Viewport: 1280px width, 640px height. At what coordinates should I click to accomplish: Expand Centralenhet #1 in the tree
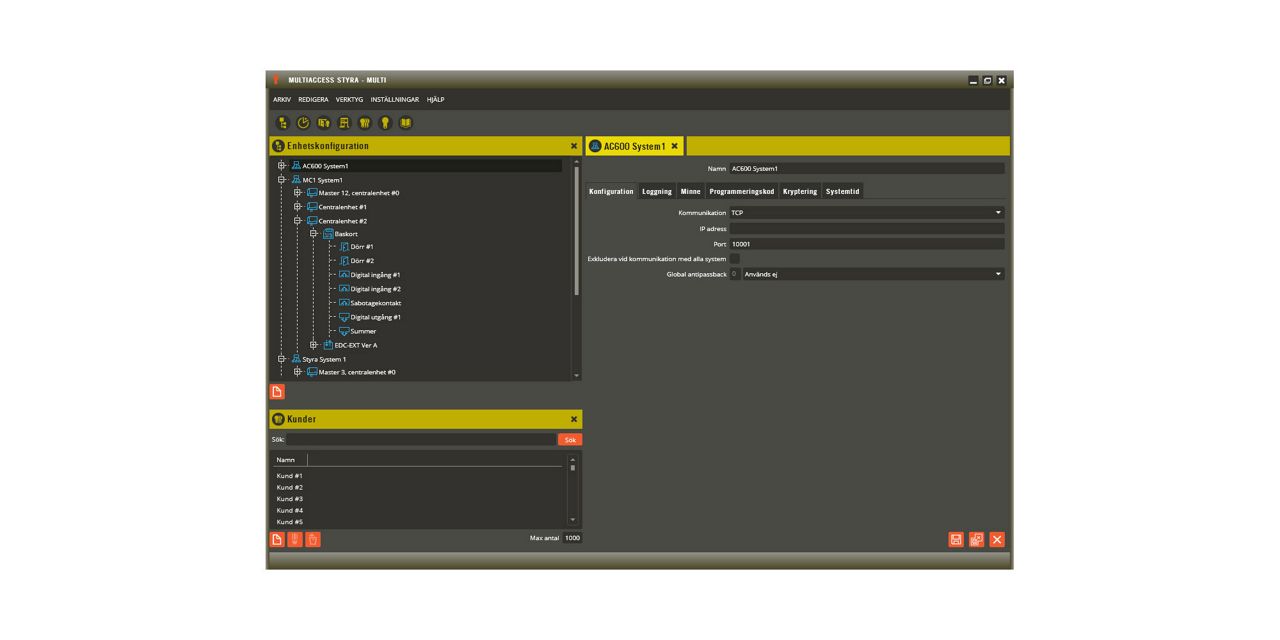pyautogui.click(x=298, y=207)
